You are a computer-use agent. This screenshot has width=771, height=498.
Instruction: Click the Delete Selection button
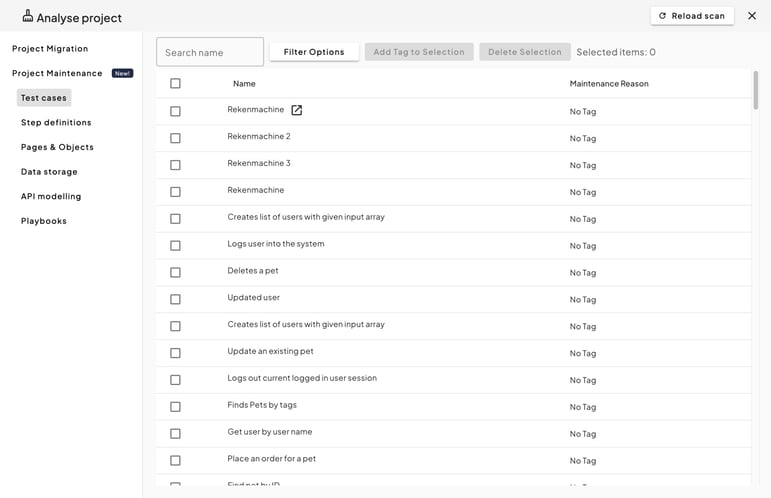coord(525,52)
